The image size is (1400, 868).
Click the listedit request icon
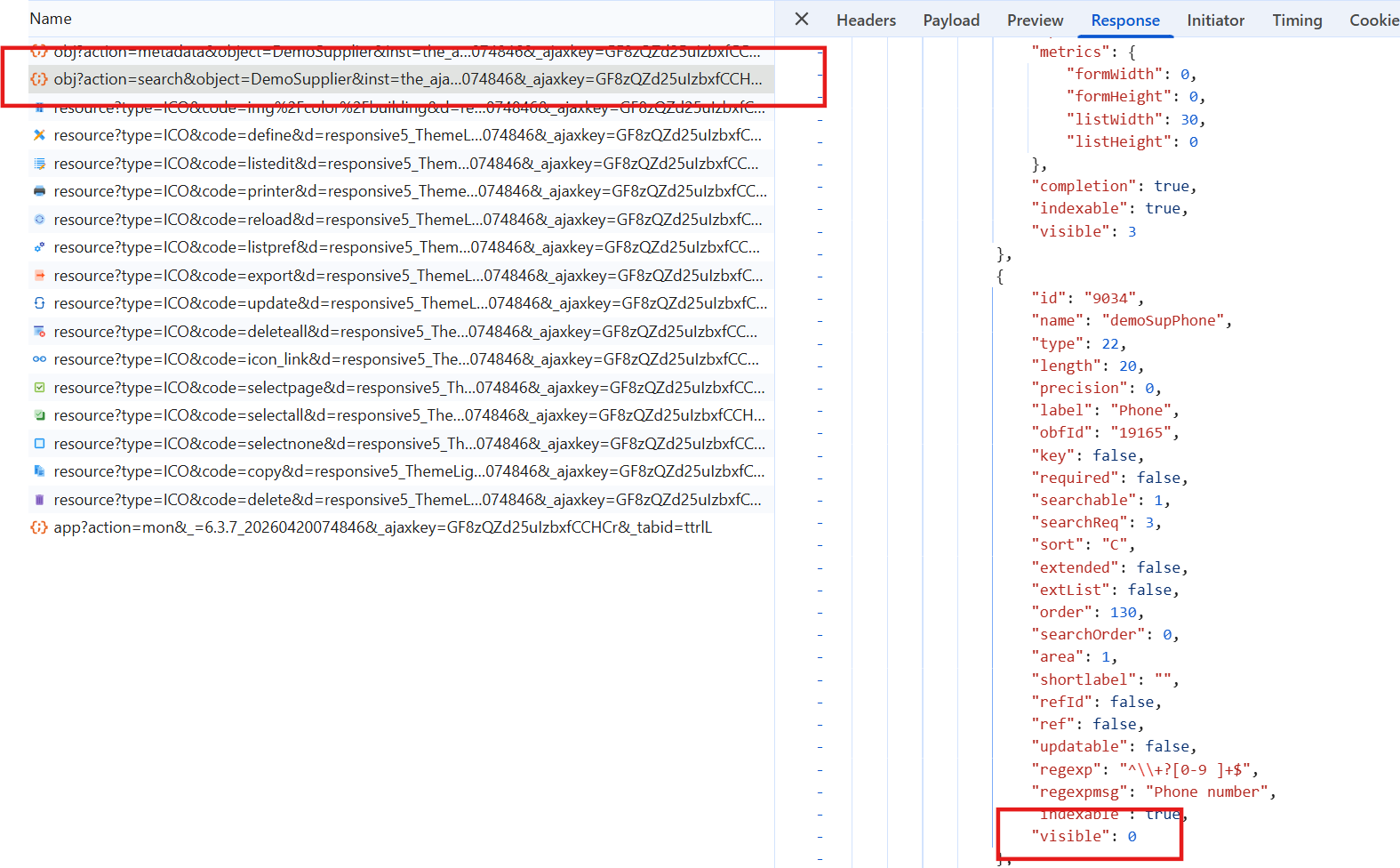39,164
